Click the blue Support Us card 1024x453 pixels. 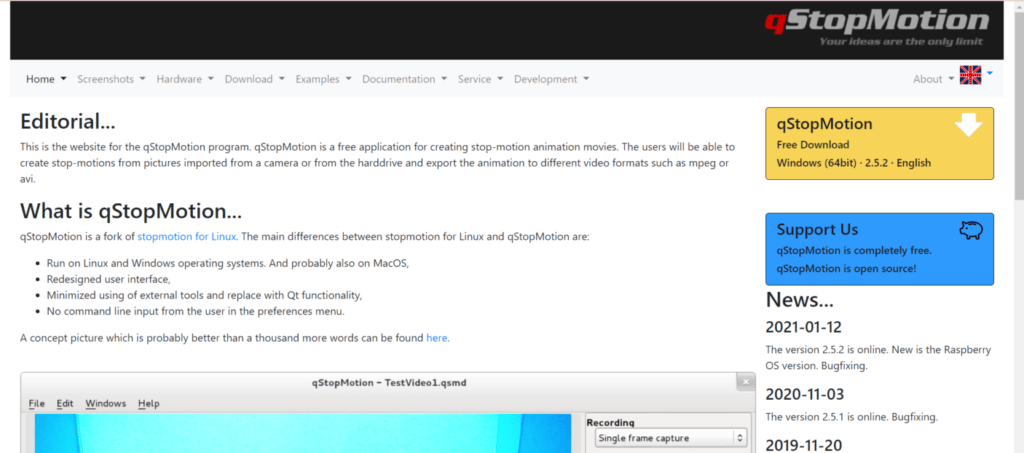click(879, 249)
